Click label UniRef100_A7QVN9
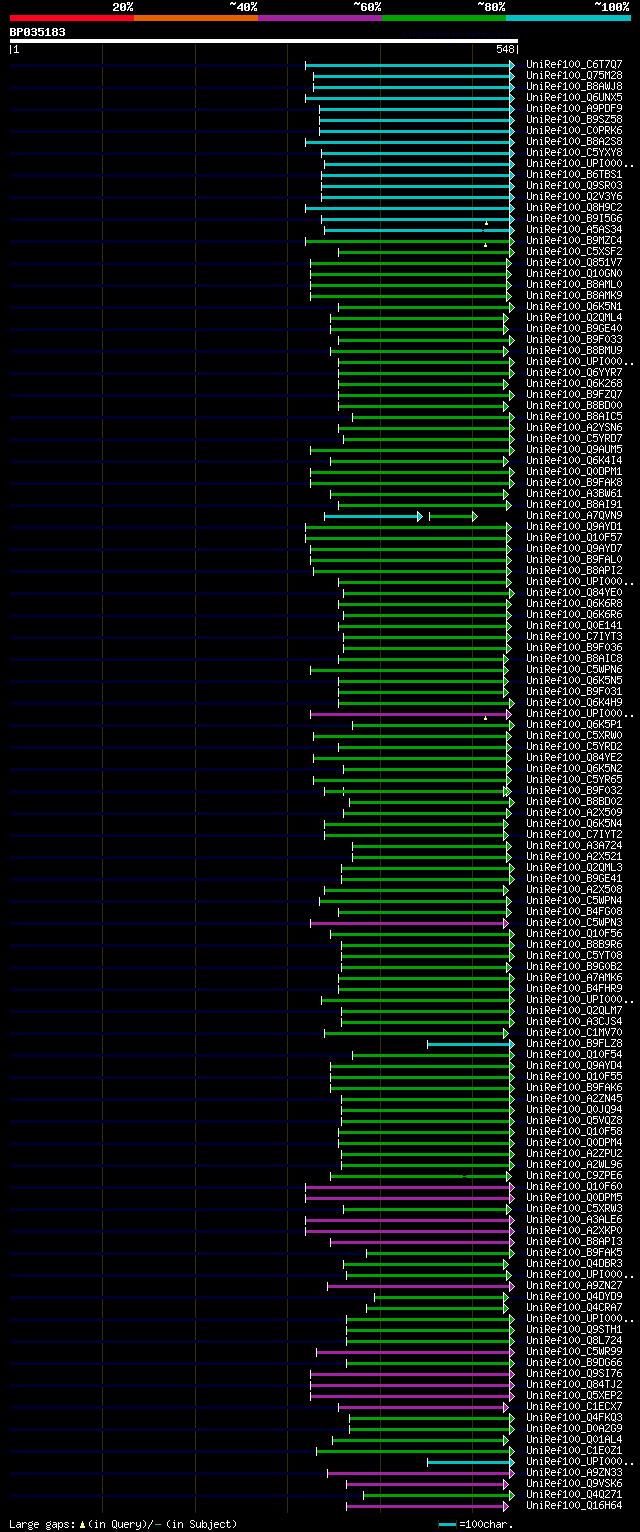The width and height of the screenshot is (640, 1532). [x=574, y=515]
